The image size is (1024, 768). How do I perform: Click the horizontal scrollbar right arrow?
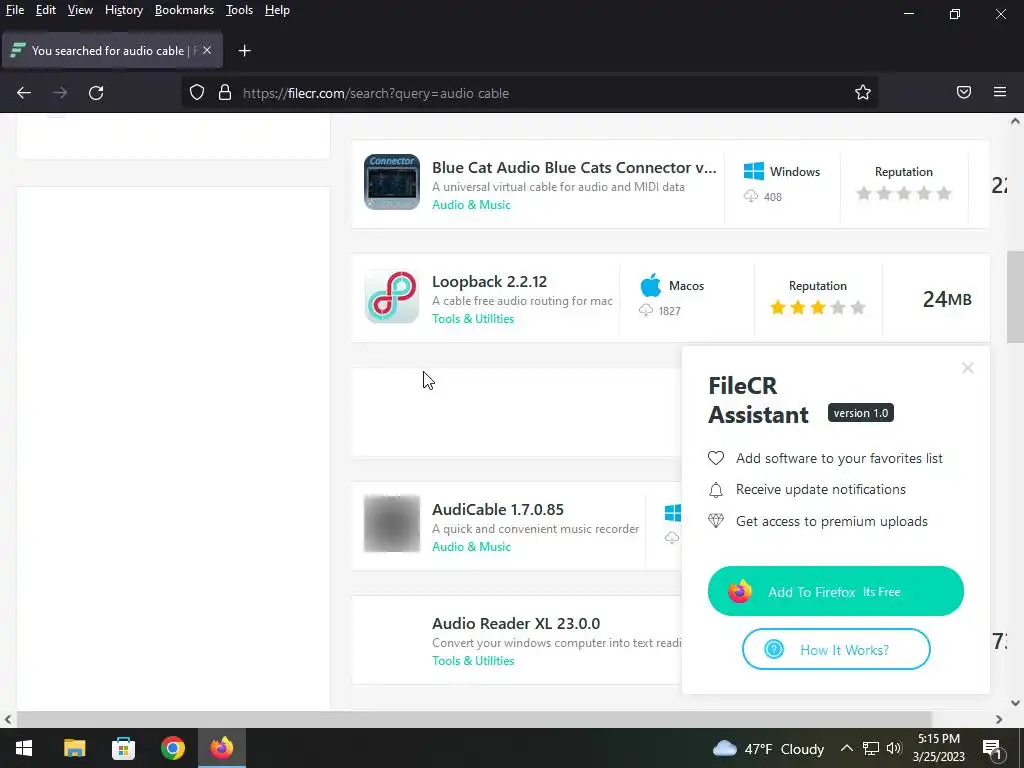(x=999, y=719)
